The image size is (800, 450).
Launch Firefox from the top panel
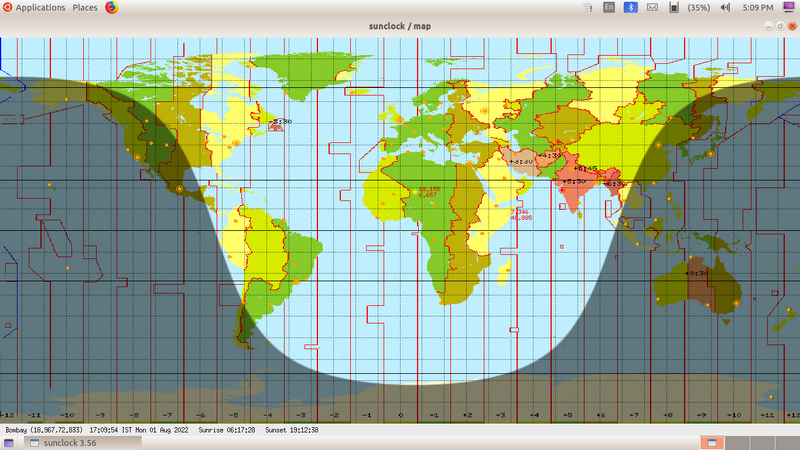(x=111, y=7)
